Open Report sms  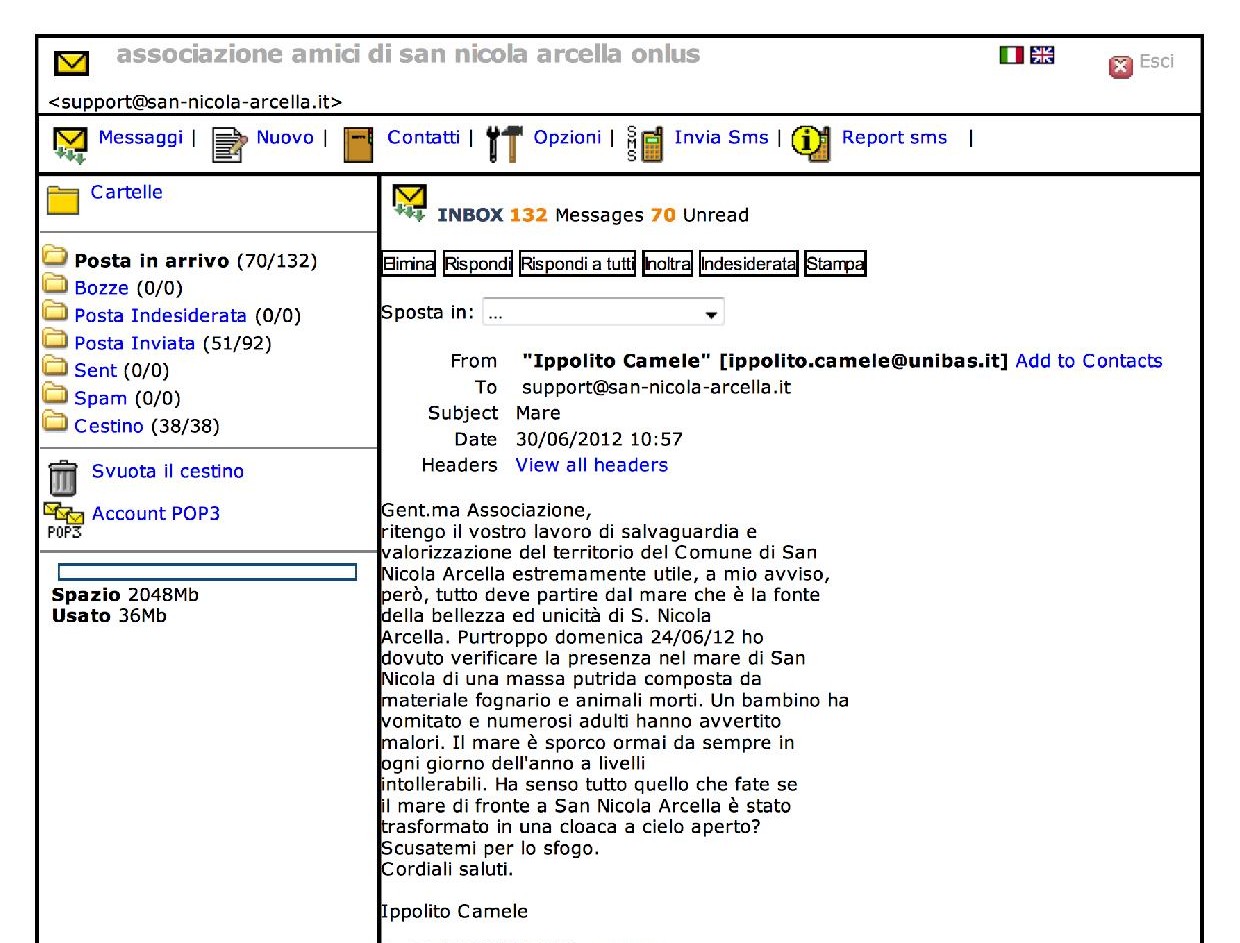tap(894, 138)
